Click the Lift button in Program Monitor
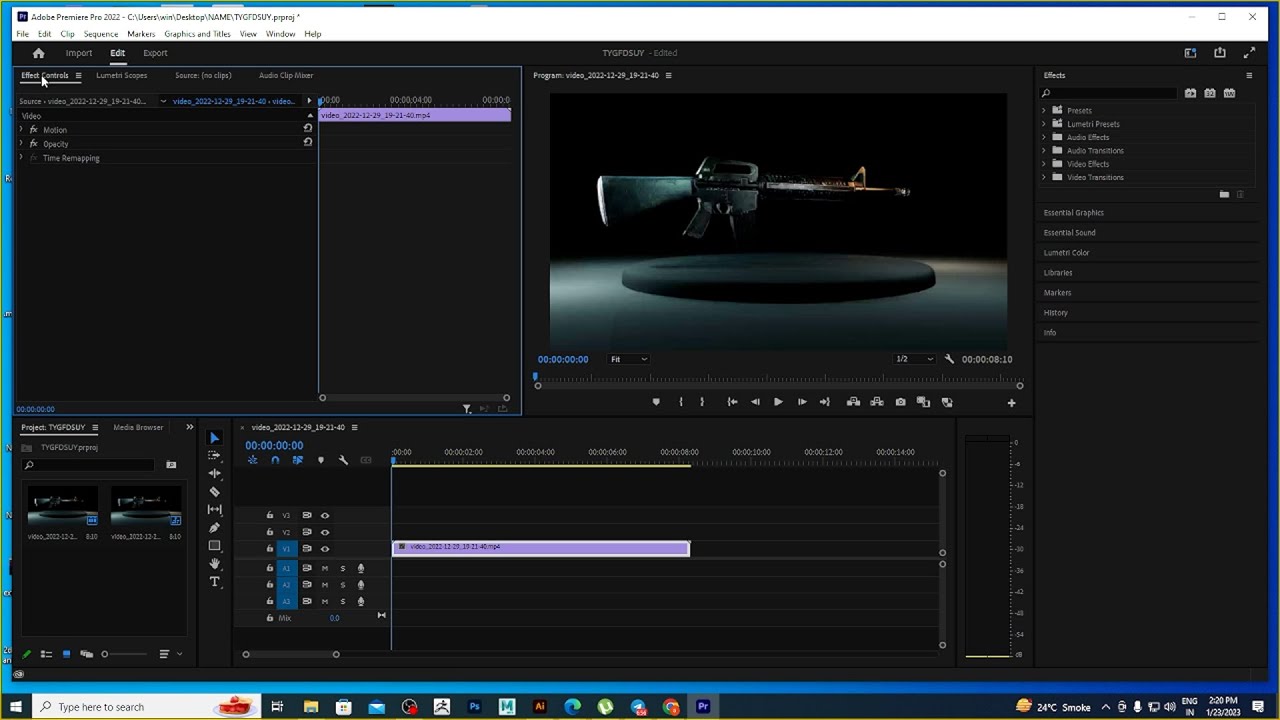 click(853, 402)
